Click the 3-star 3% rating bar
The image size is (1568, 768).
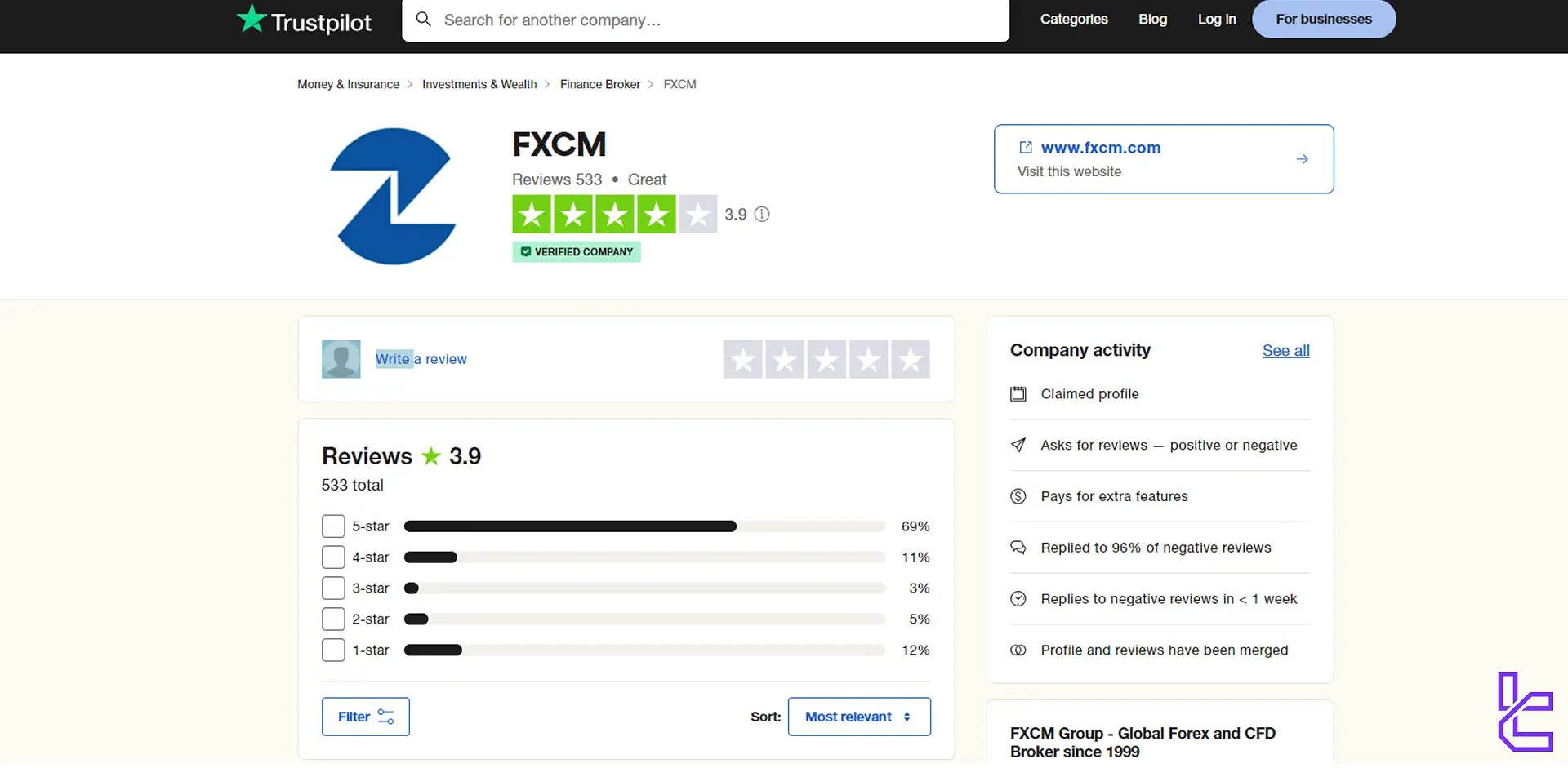click(x=644, y=588)
